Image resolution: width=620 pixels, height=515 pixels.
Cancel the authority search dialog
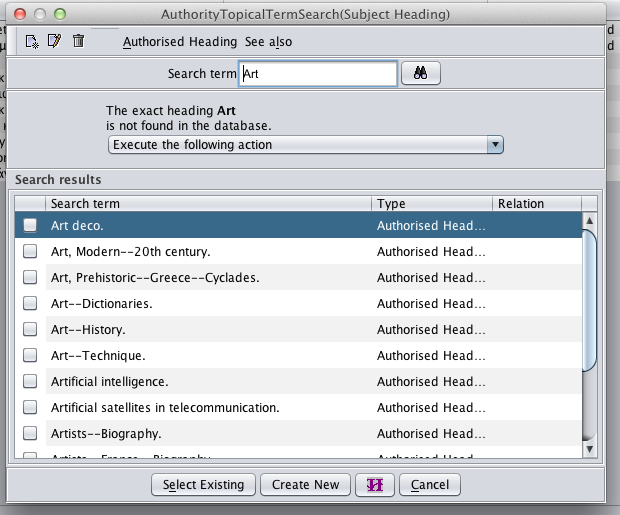pyautogui.click(x=430, y=485)
